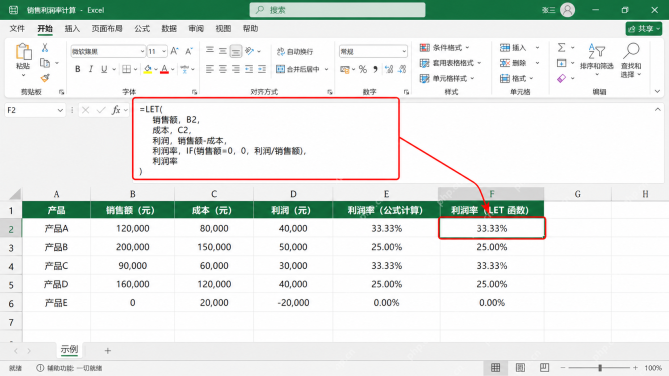Click the text orientation icon
The width and height of the screenshot is (669, 376).
point(250,51)
